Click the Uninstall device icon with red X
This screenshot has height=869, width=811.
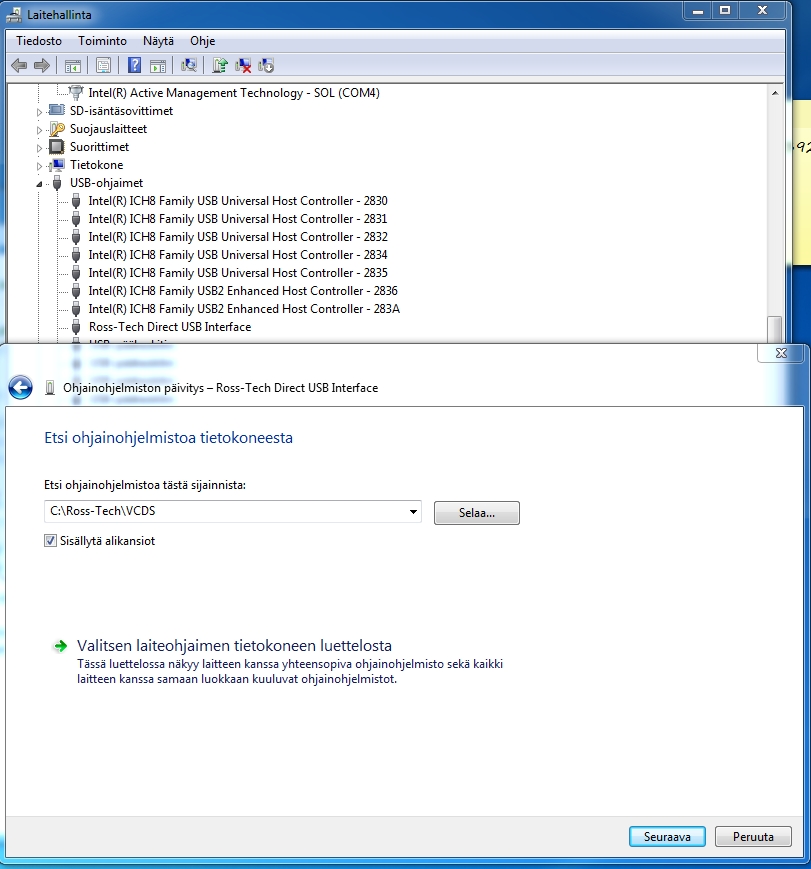tap(243, 66)
